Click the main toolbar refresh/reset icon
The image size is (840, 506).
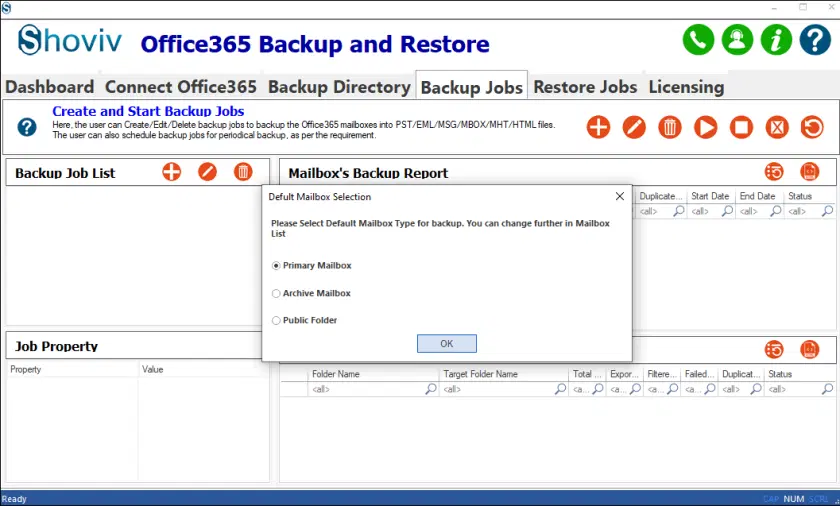coord(812,127)
